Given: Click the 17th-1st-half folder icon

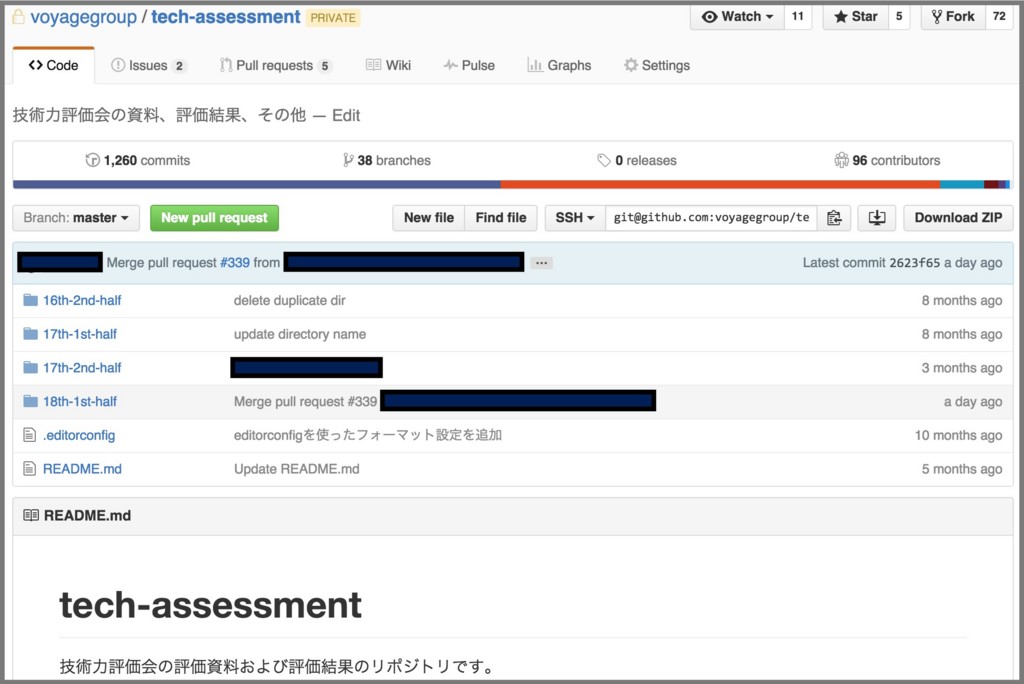Looking at the screenshot, I should [30, 334].
